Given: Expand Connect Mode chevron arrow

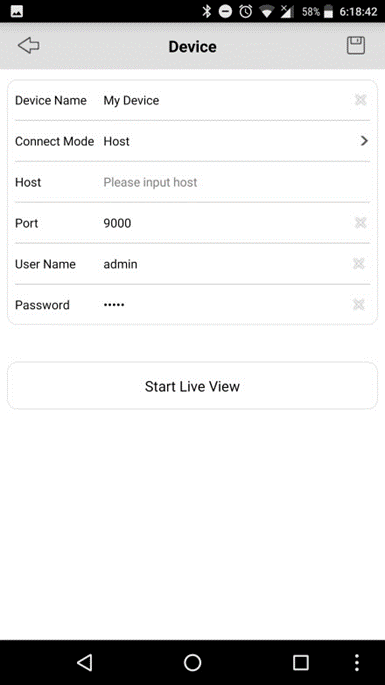Looking at the screenshot, I should [x=364, y=141].
